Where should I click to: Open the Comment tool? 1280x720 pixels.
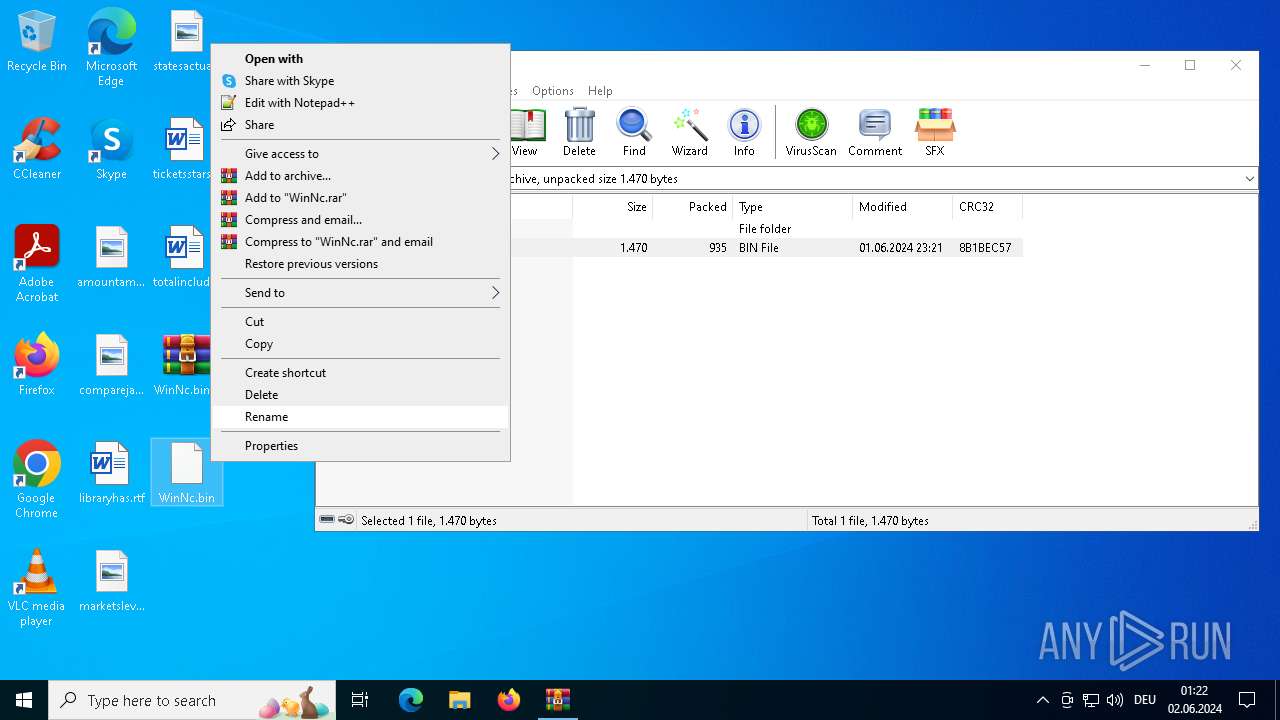click(875, 132)
